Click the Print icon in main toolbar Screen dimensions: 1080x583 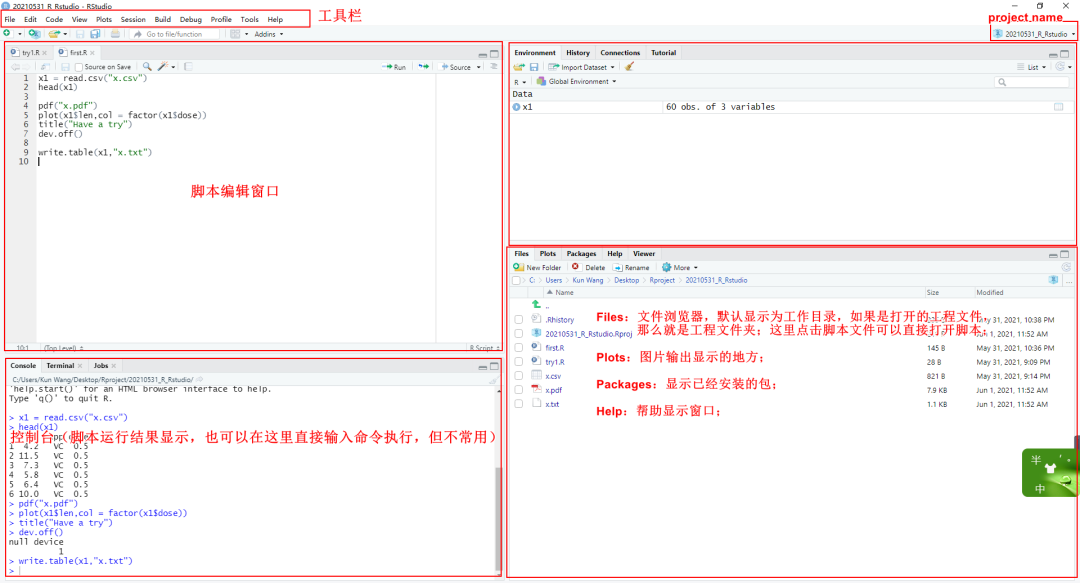point(115,34)
